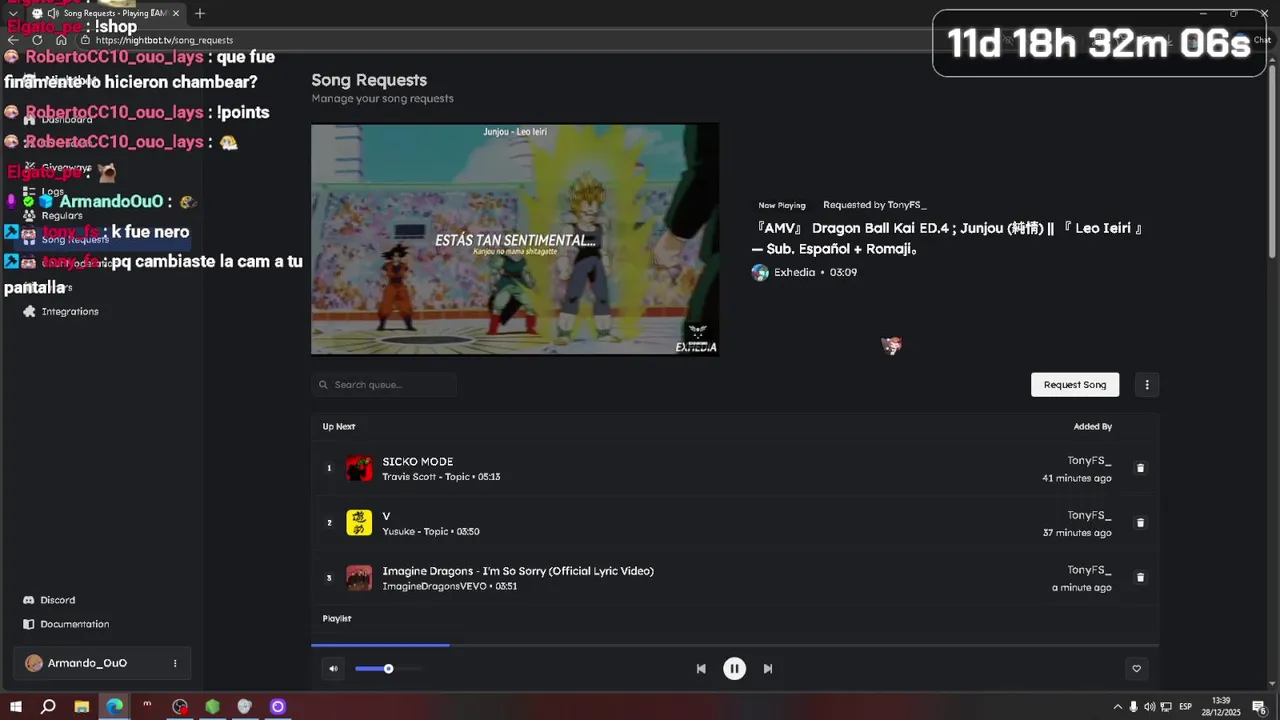
Task: Open the Discord sidebar link
Action: point(49,600)
